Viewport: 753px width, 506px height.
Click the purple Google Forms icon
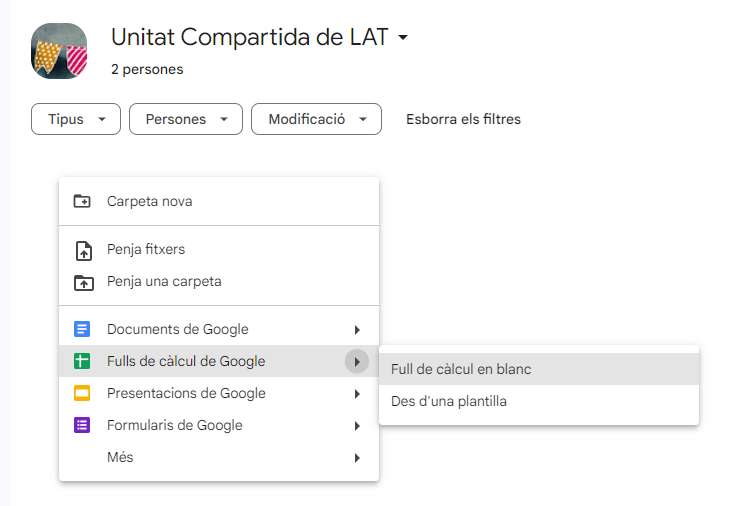(83, 426)
